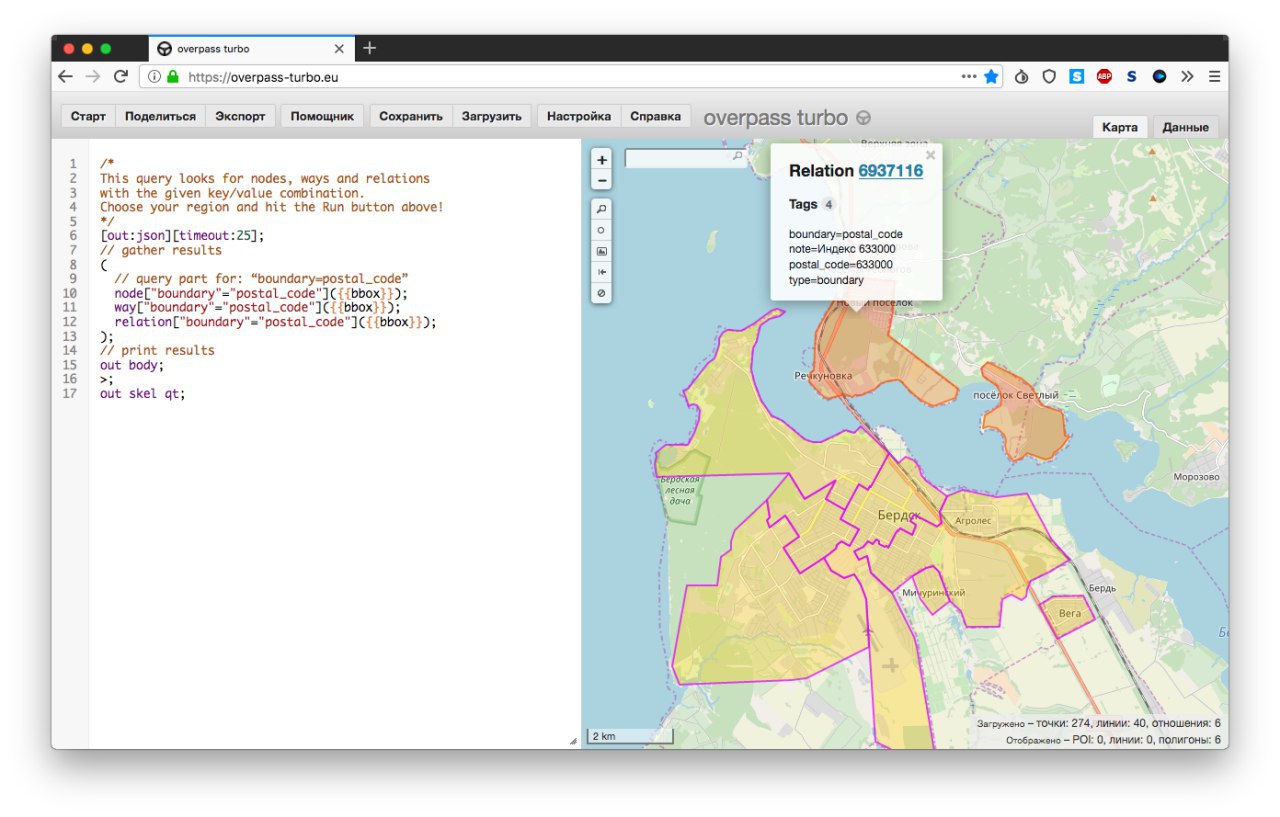Click the Загрузить load button
Image resolution: width=1280 pixels, height=817 pixels.
(492, 116)
